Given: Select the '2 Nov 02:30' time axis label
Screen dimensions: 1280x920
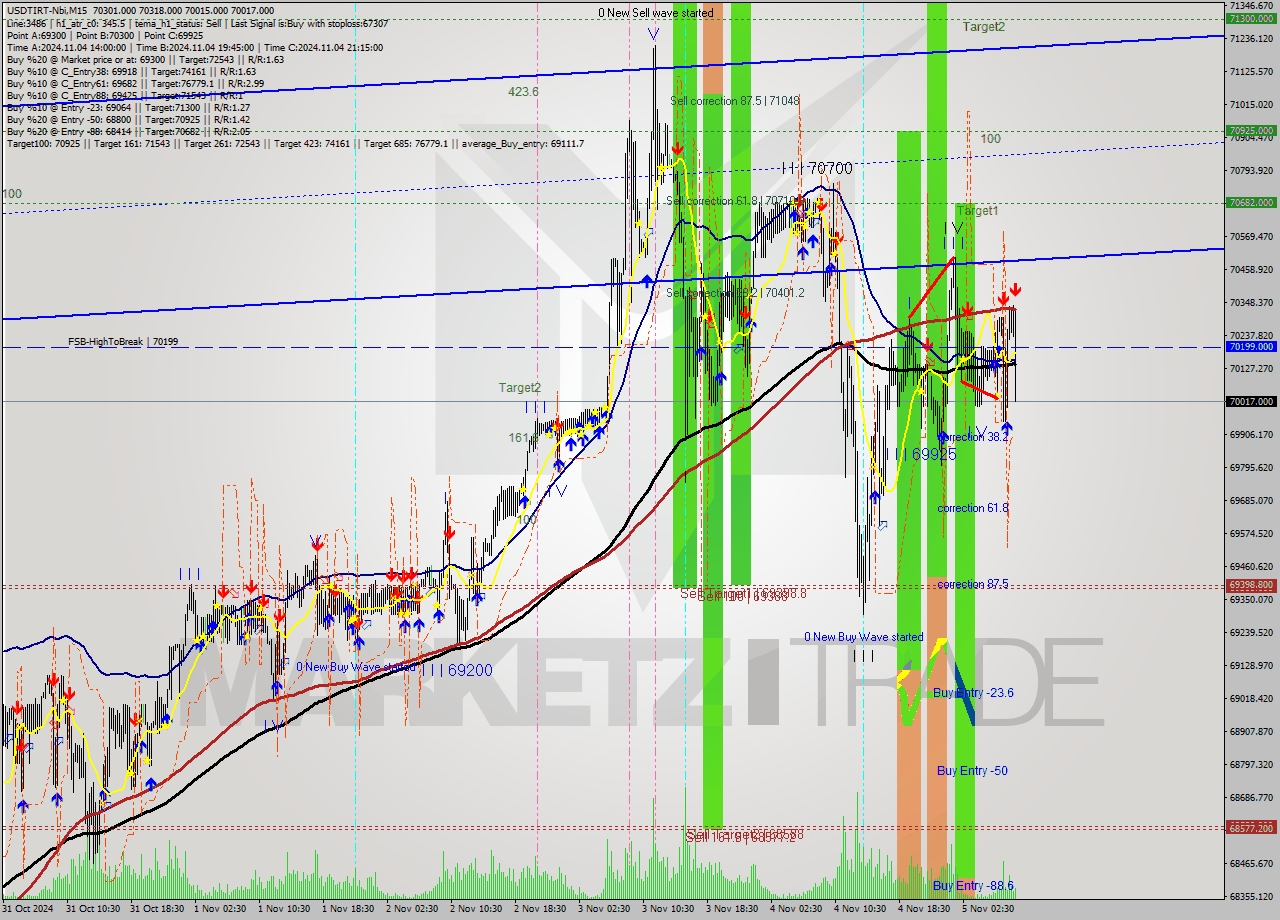Looking at the screenshot, I should [413, 909].
